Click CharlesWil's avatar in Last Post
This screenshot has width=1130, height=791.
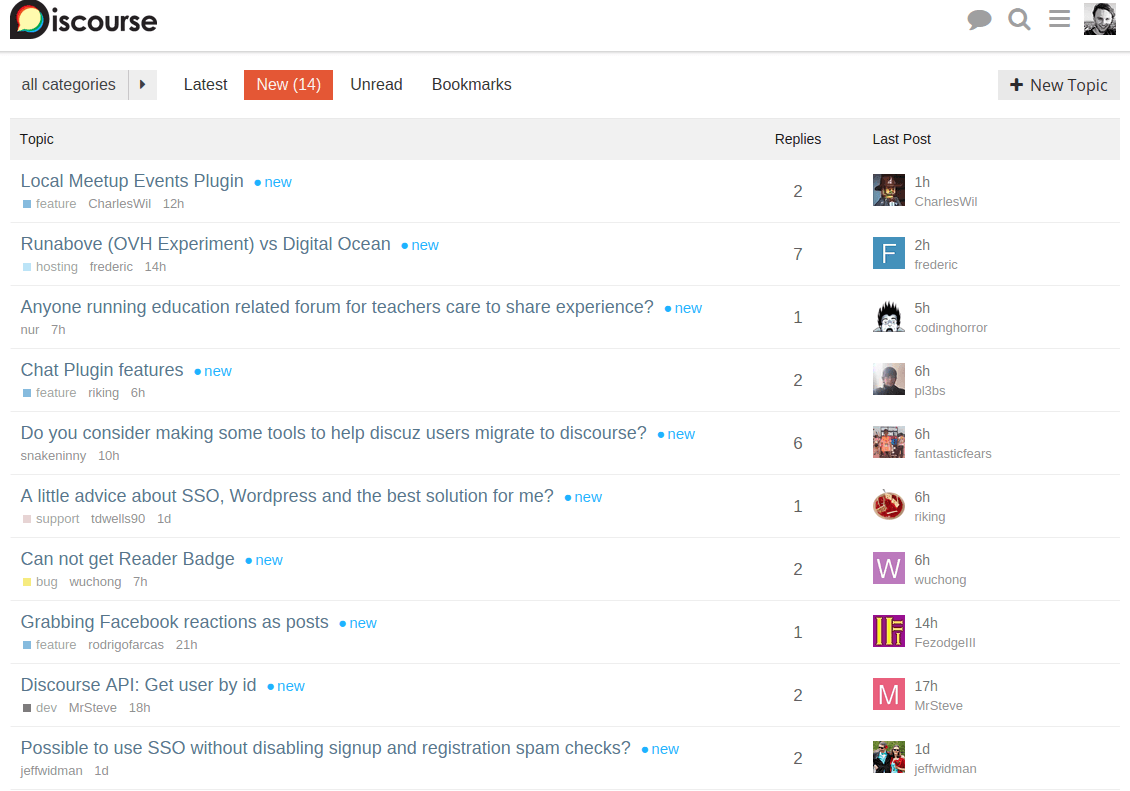tap(888, 191)
